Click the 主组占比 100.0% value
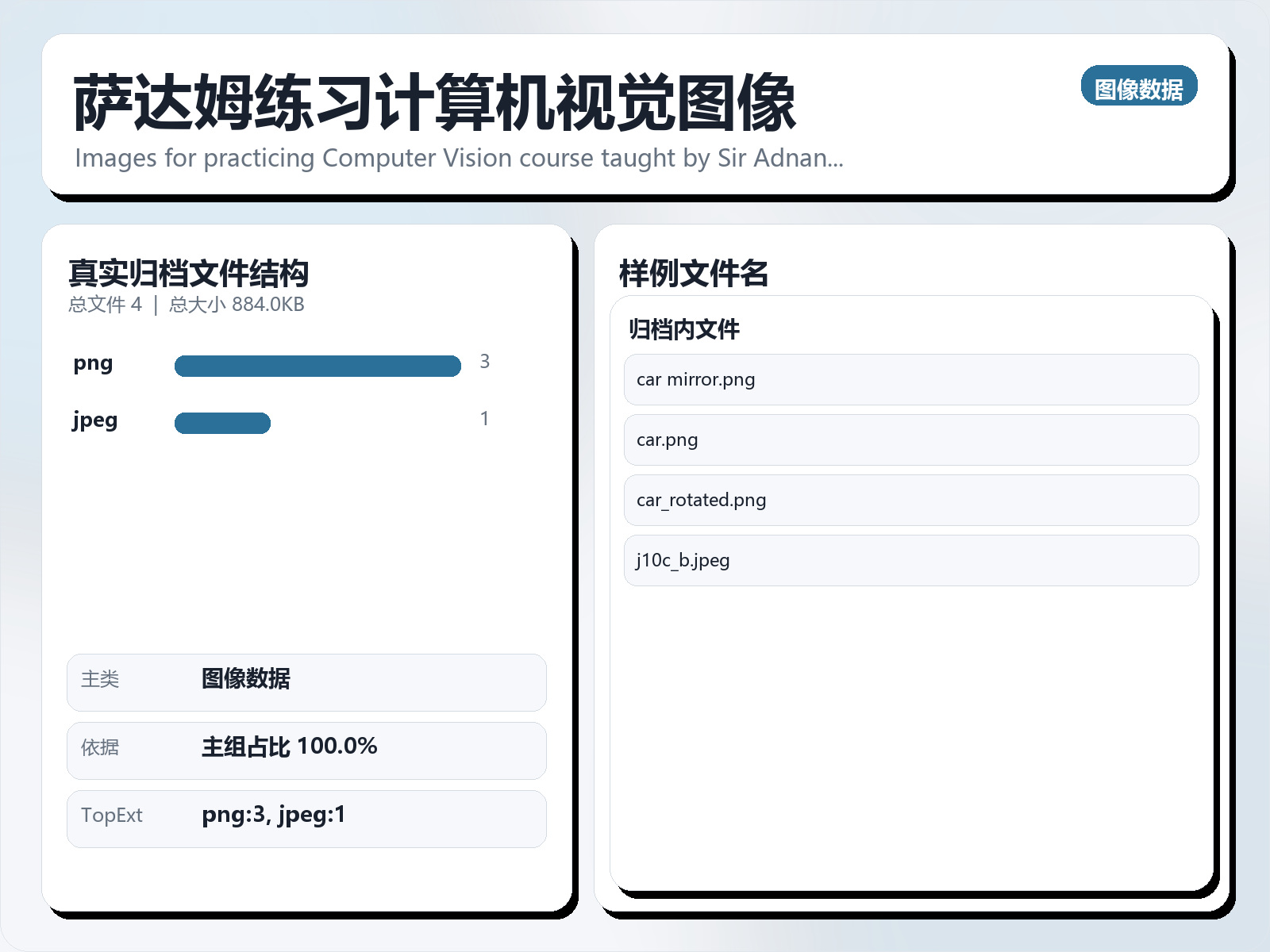This screenshot has height=952, width=1270. (289, 747)
